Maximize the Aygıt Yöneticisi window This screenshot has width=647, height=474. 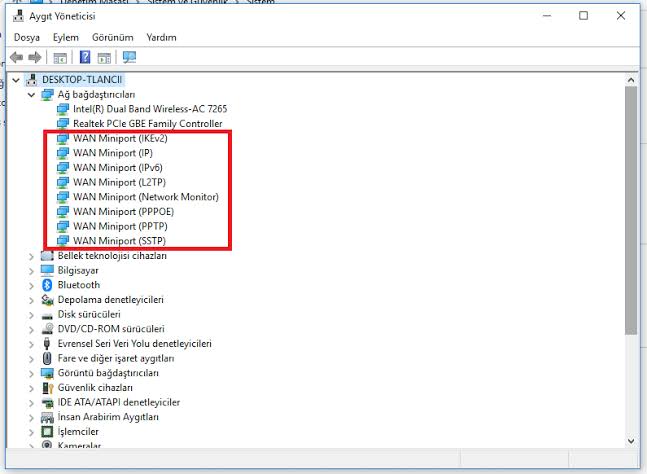583,16
